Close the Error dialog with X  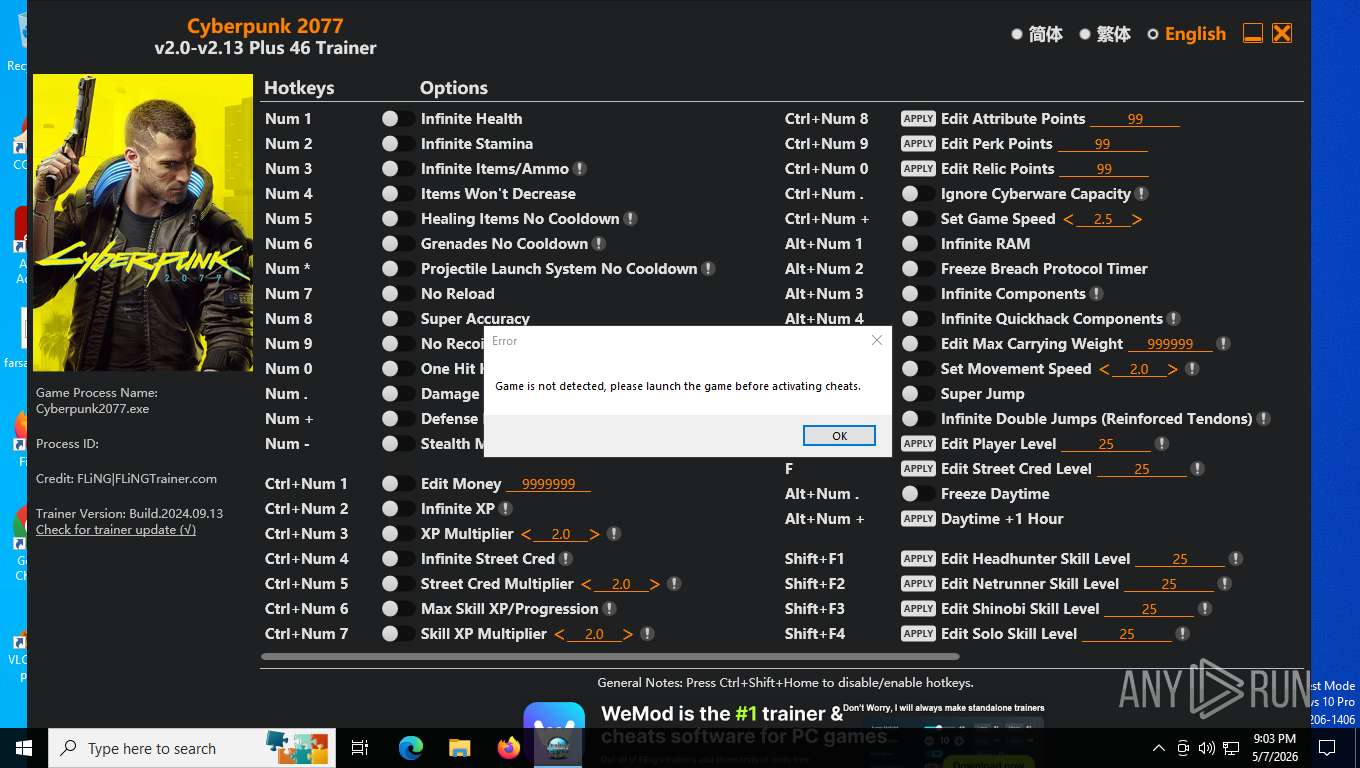coord(877,340)
